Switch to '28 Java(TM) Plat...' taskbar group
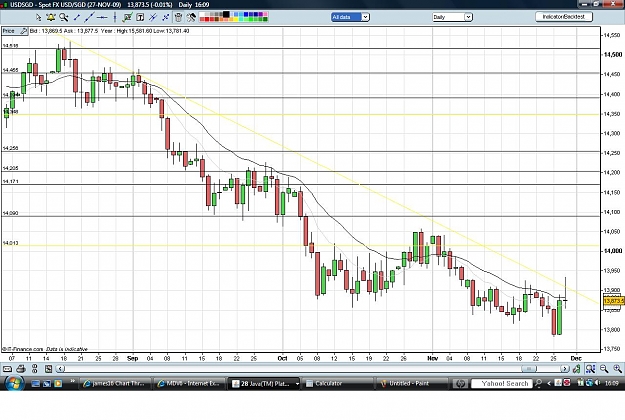Viewport: 625px width, 420px height. tap(261, 383)
